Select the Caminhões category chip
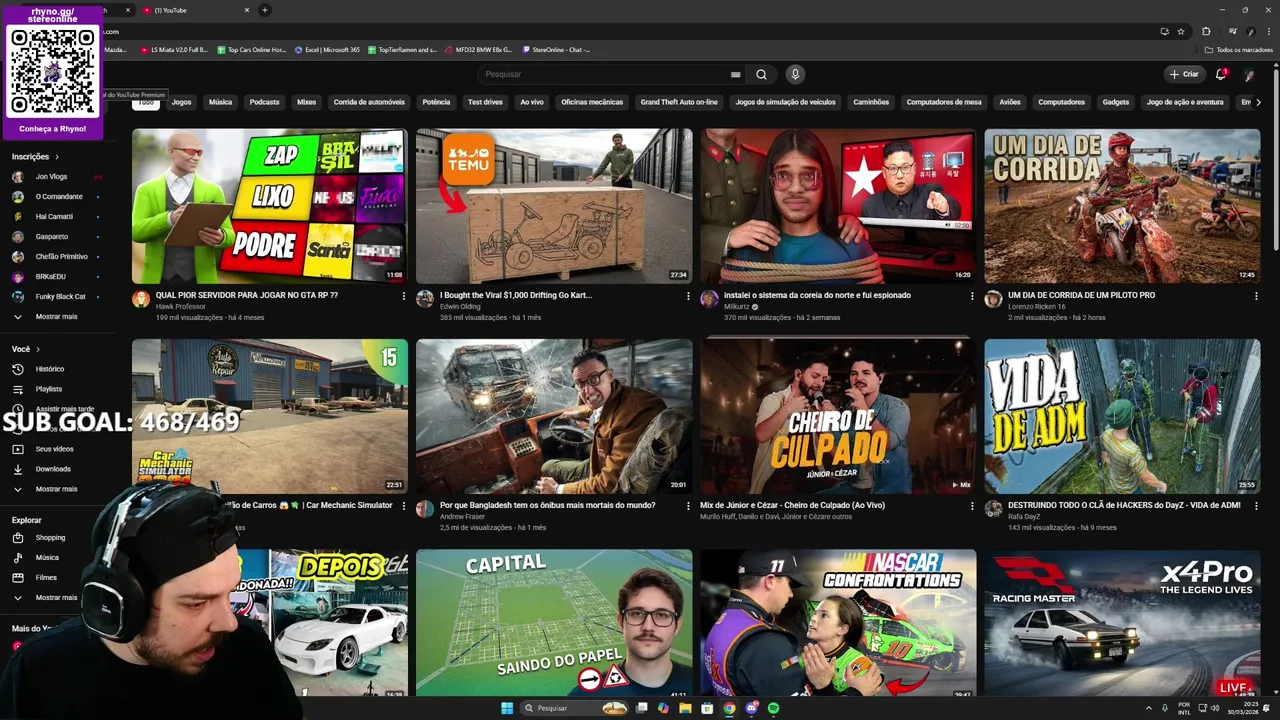1280x720 pixels. point(871,102)
